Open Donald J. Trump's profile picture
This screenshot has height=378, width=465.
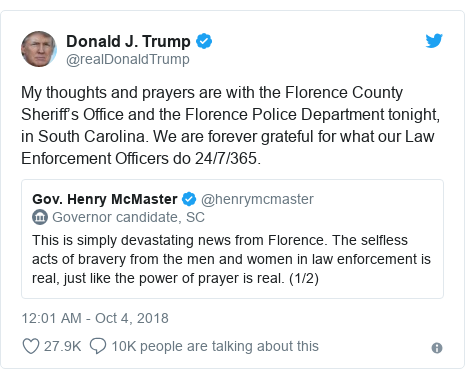39,49
